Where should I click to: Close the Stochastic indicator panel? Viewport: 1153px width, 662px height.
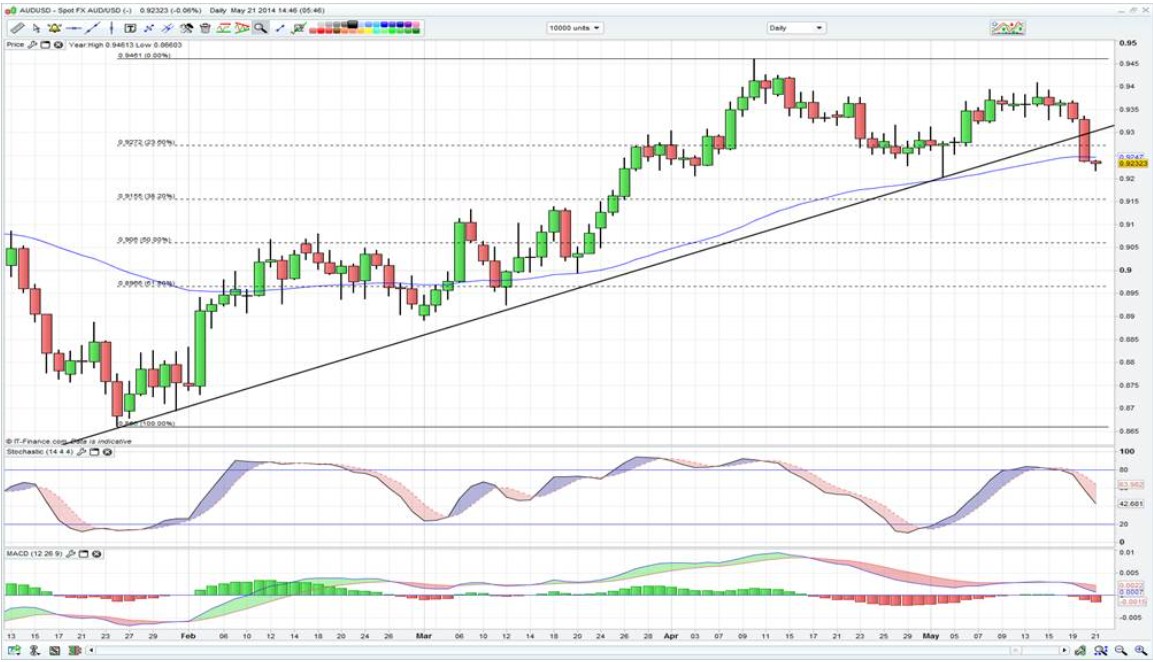click(x=108, y=453)
